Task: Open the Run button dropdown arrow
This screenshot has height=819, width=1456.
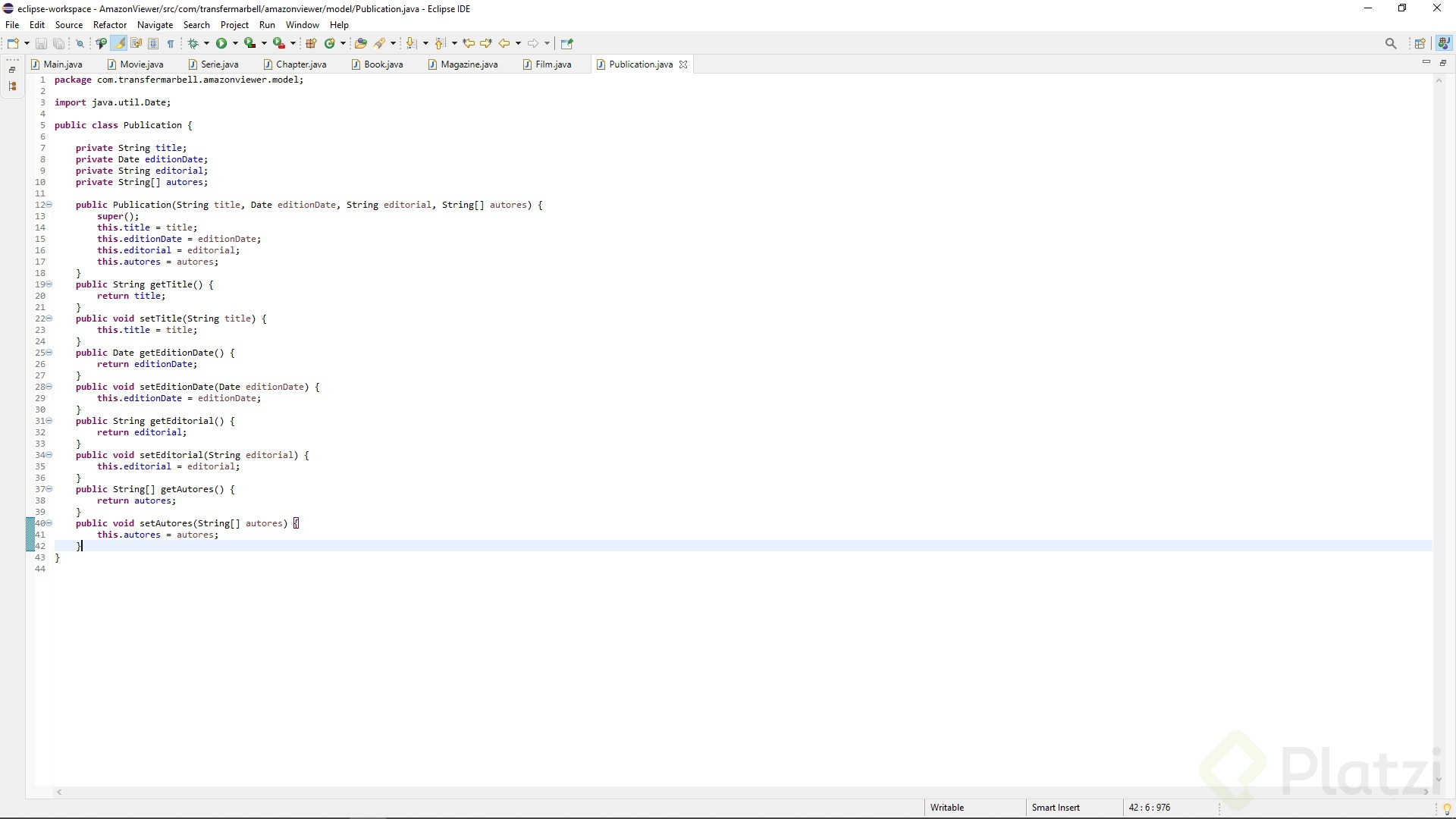Action: tap(236, 43)
